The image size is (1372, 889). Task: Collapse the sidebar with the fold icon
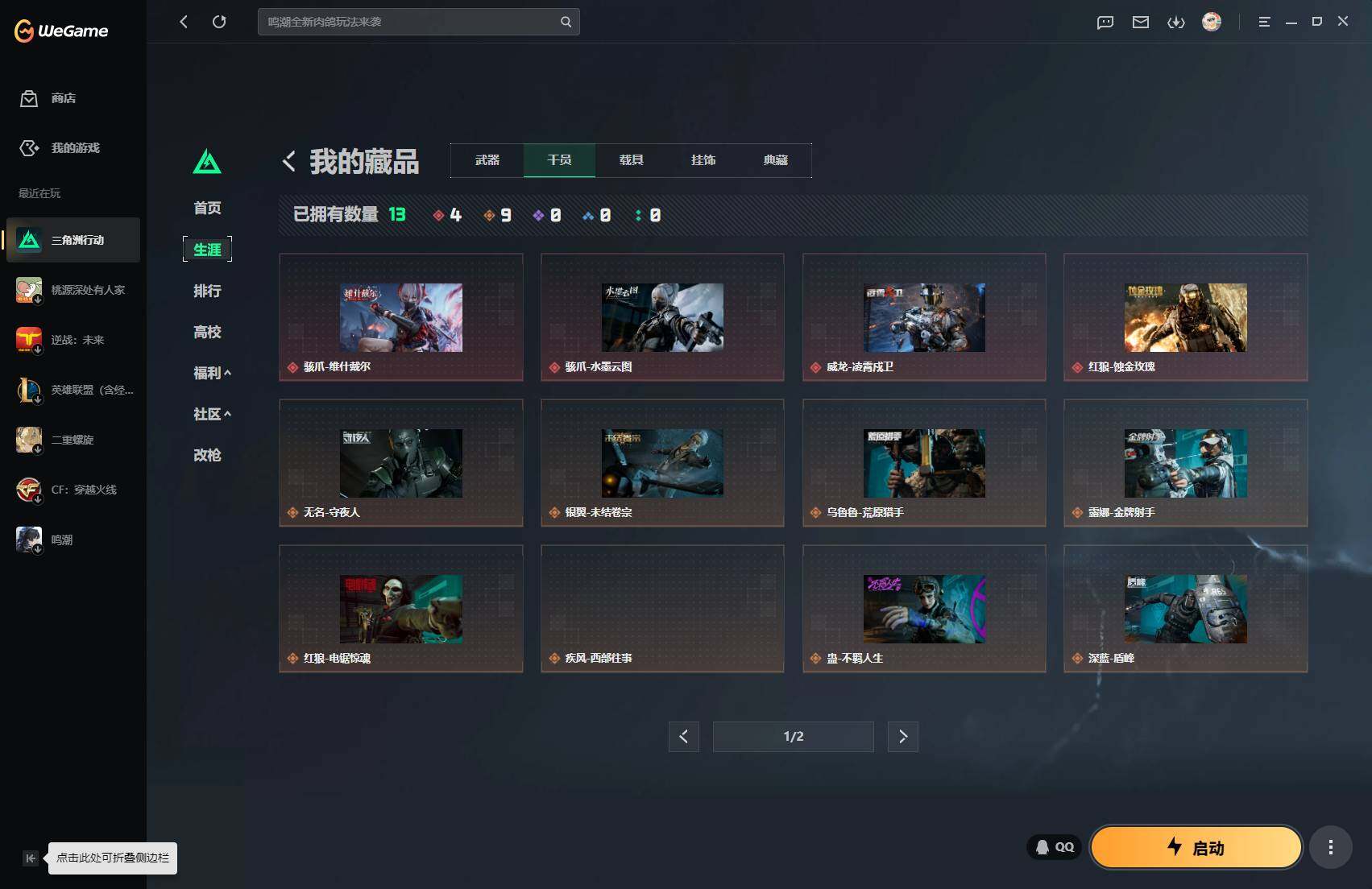[x=30, y=858]
